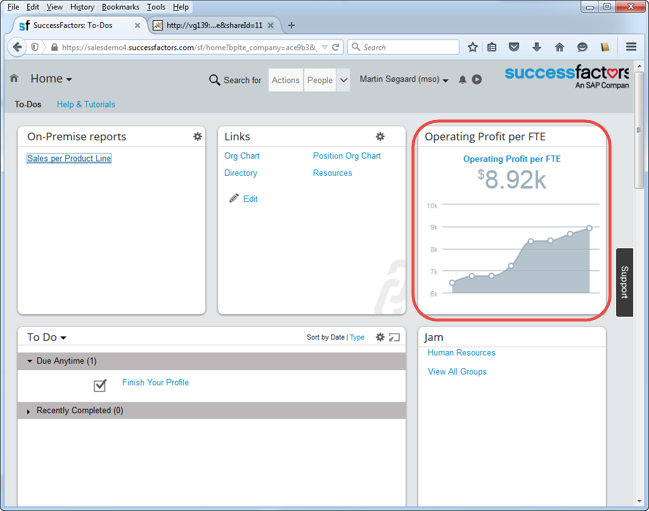
Task: Collapse the Due Anytime (1) section
Action: click(x=29, y=361)
